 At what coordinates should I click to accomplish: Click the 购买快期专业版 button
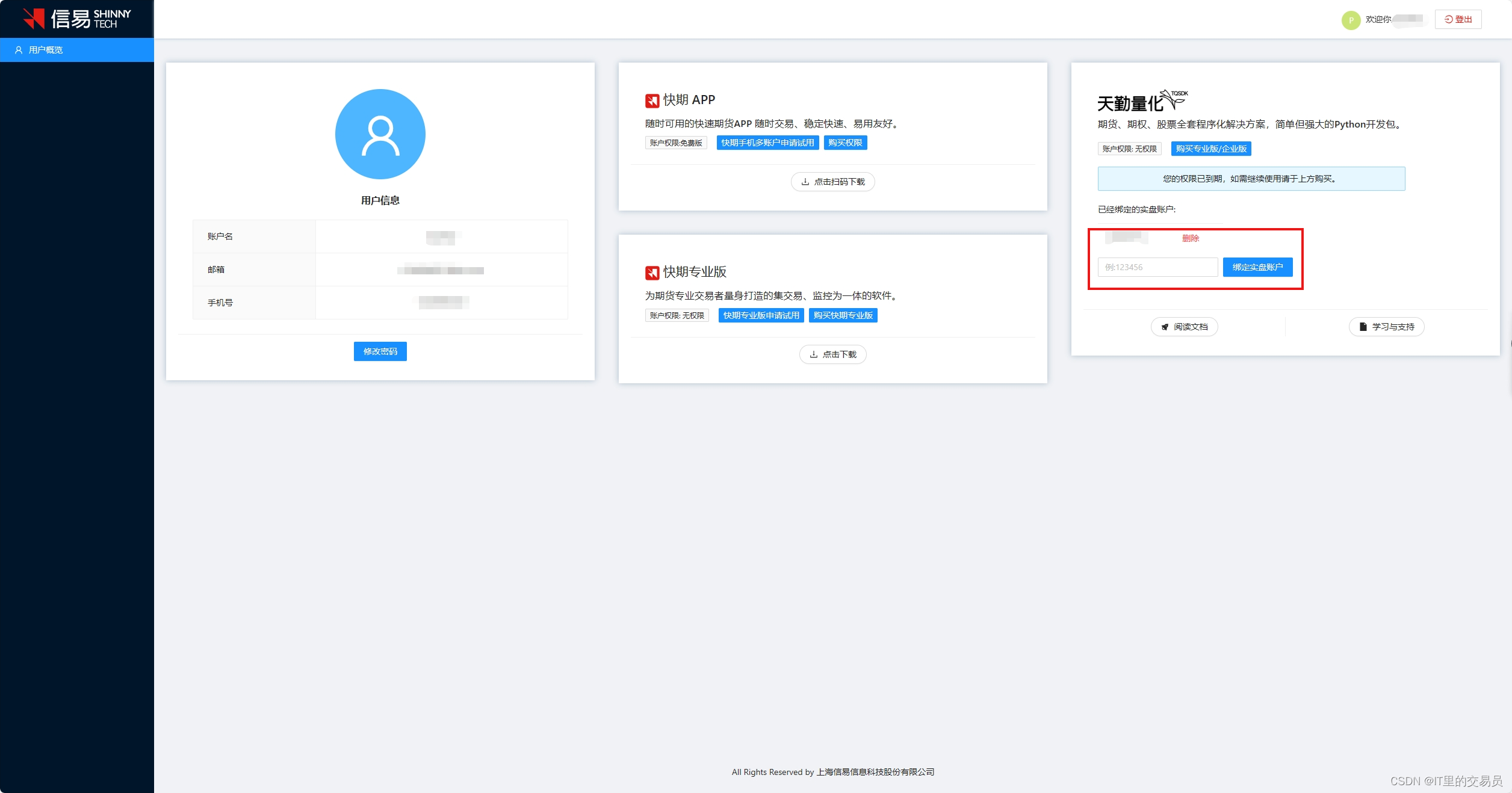point(843,315)
